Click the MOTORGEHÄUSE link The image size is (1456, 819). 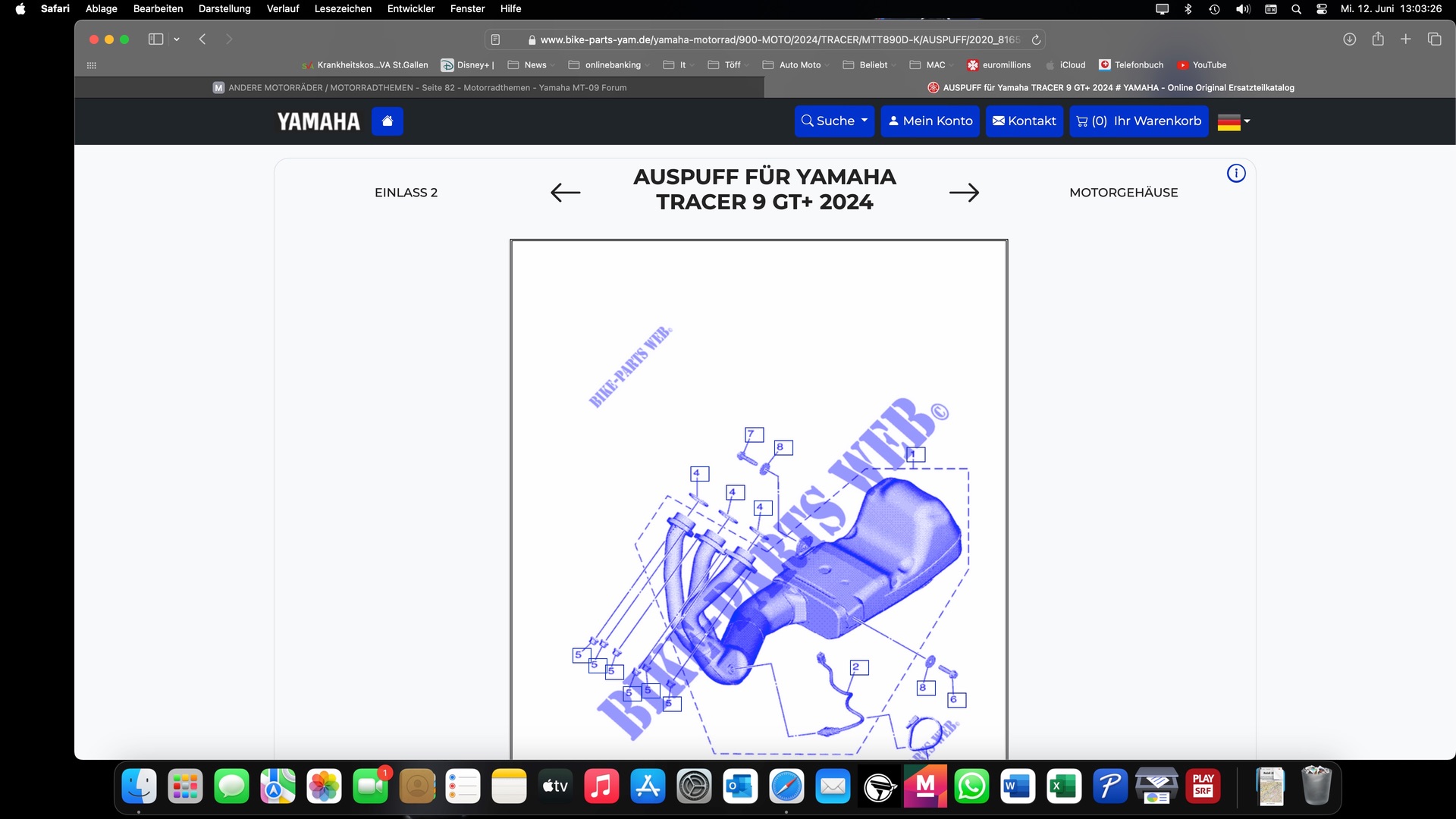coord(1123,193)
